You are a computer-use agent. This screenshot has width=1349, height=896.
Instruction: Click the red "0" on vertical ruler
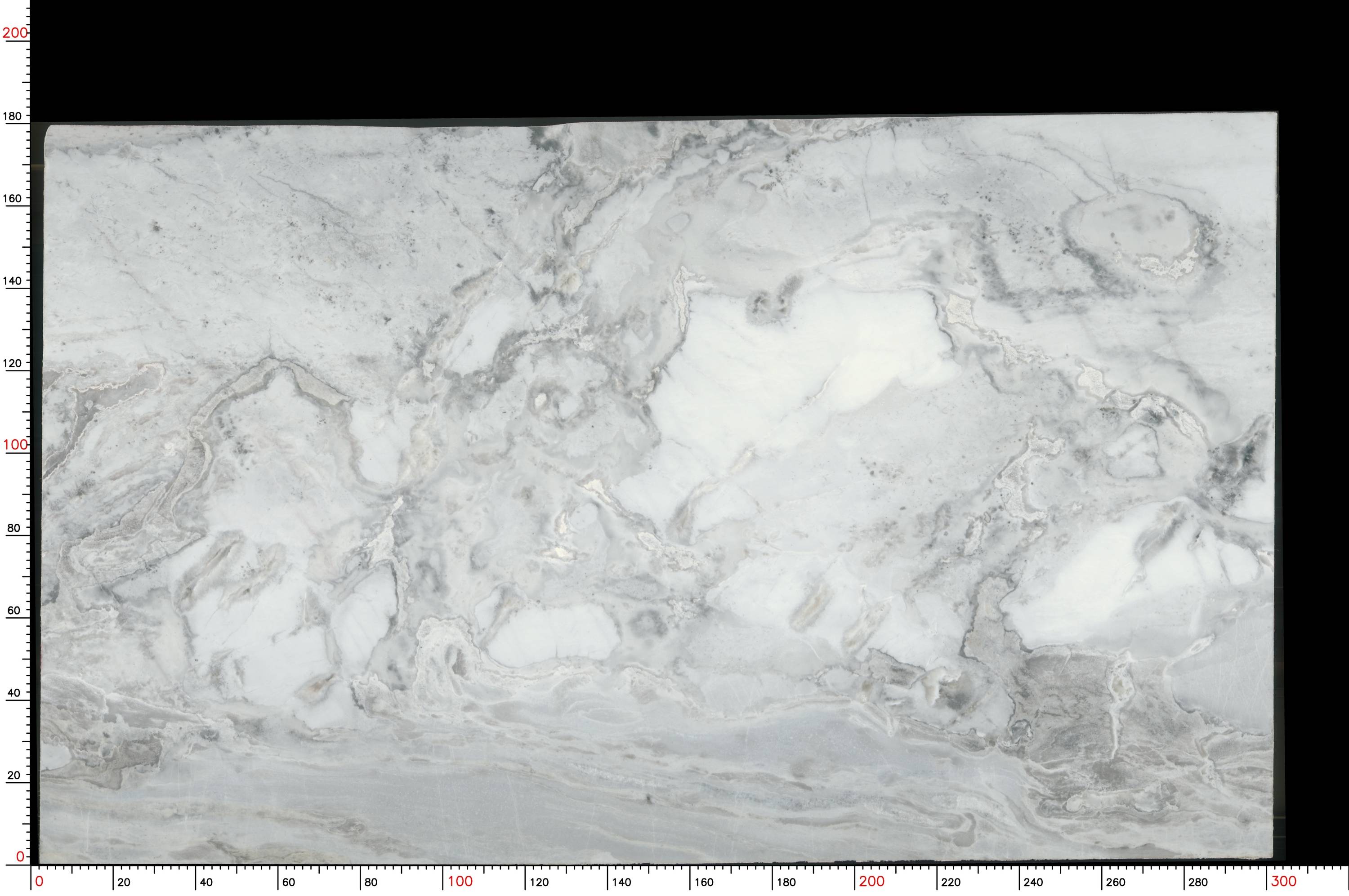click(21, 856)
